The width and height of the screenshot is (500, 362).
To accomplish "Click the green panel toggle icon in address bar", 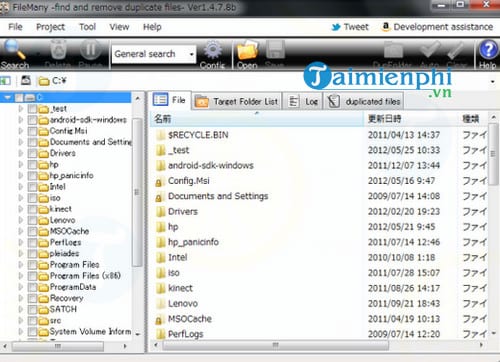I will [x=5, y=80].
